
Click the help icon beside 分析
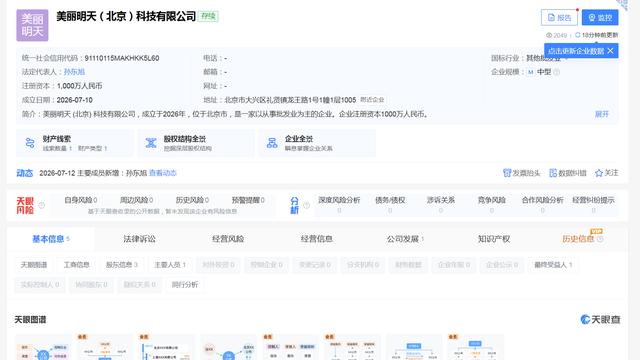coord(307,205)
